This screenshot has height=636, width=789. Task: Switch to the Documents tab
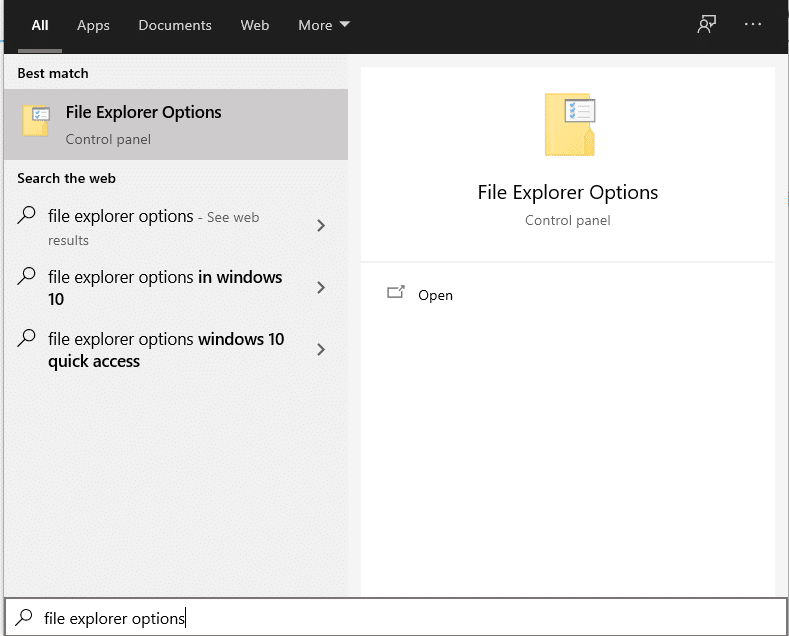click(175, 25)
